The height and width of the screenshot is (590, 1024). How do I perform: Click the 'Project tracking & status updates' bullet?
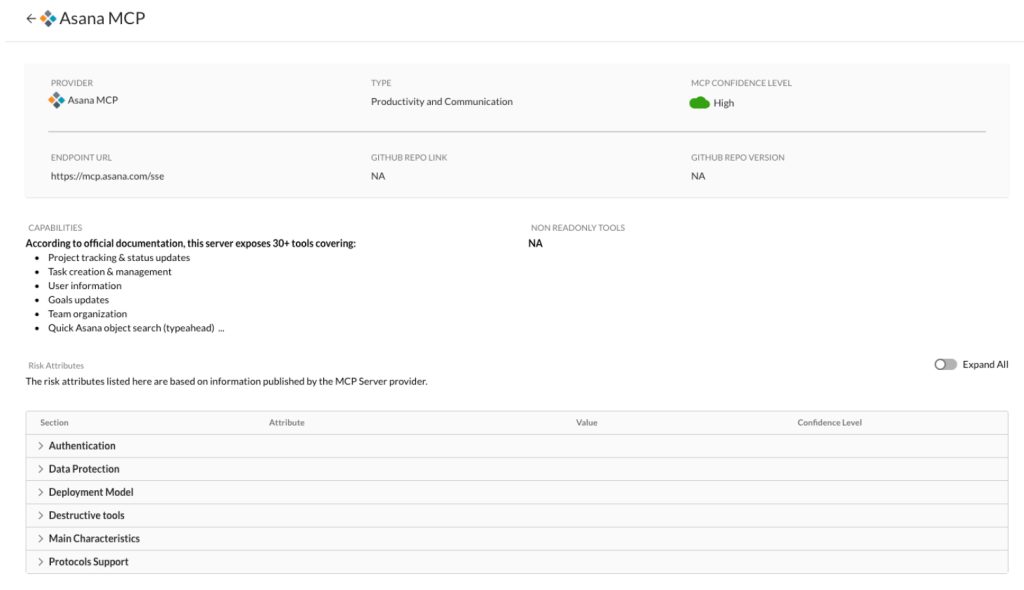click(119, 257)
